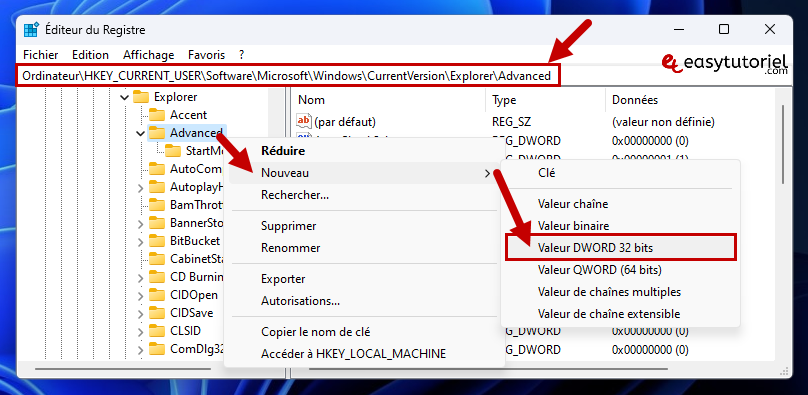The width and height of the screenshot is (808, 395).
Task: Open the ? help menu
Action: pyautogui.click(x=241, y=55)
